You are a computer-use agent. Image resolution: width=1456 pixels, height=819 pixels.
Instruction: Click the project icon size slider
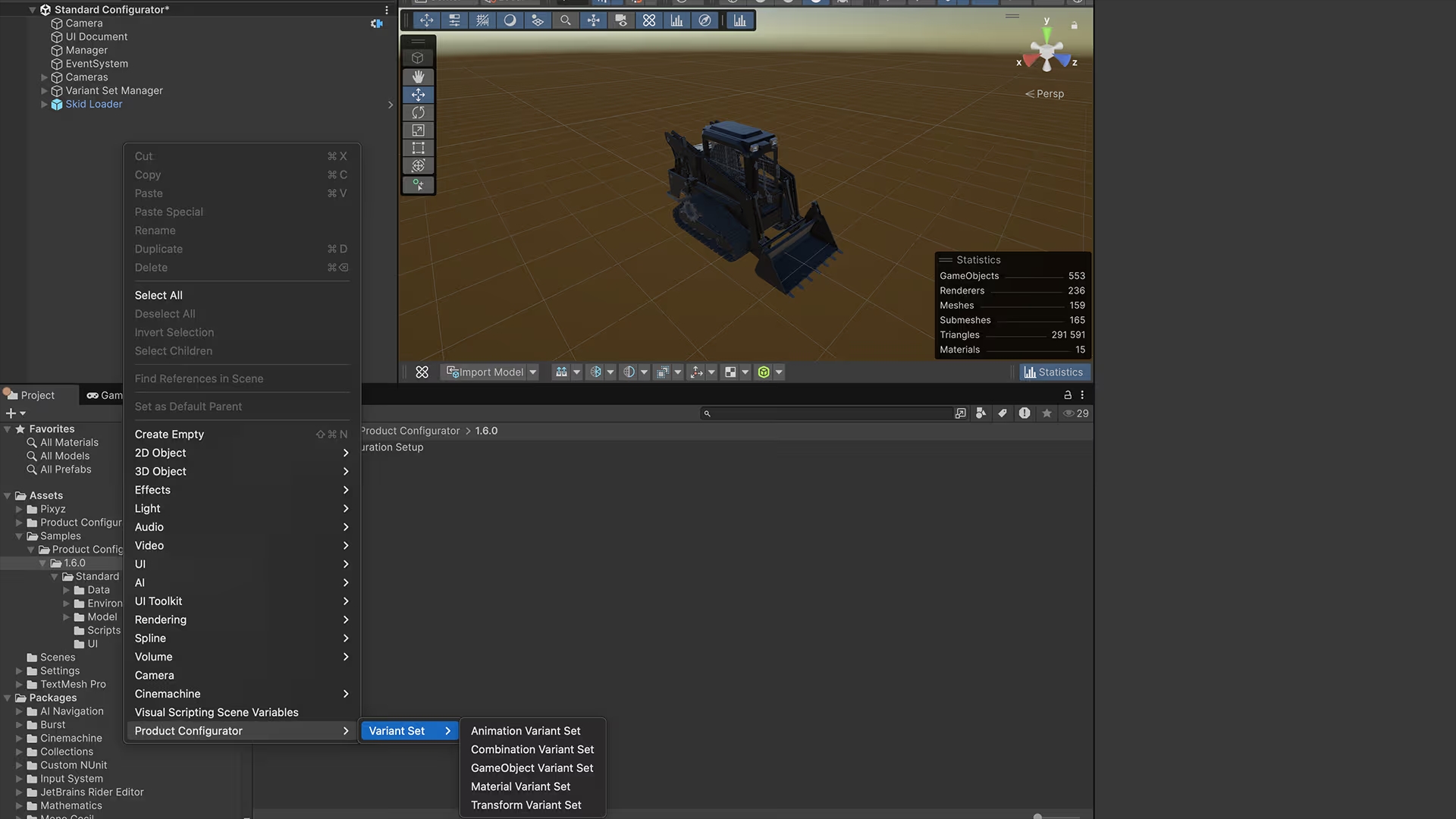point(1037,817)
